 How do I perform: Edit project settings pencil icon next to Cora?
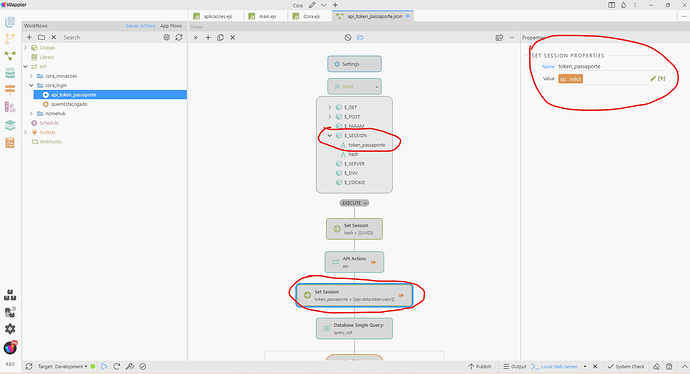pyautogui.click(x=312, y=5)
